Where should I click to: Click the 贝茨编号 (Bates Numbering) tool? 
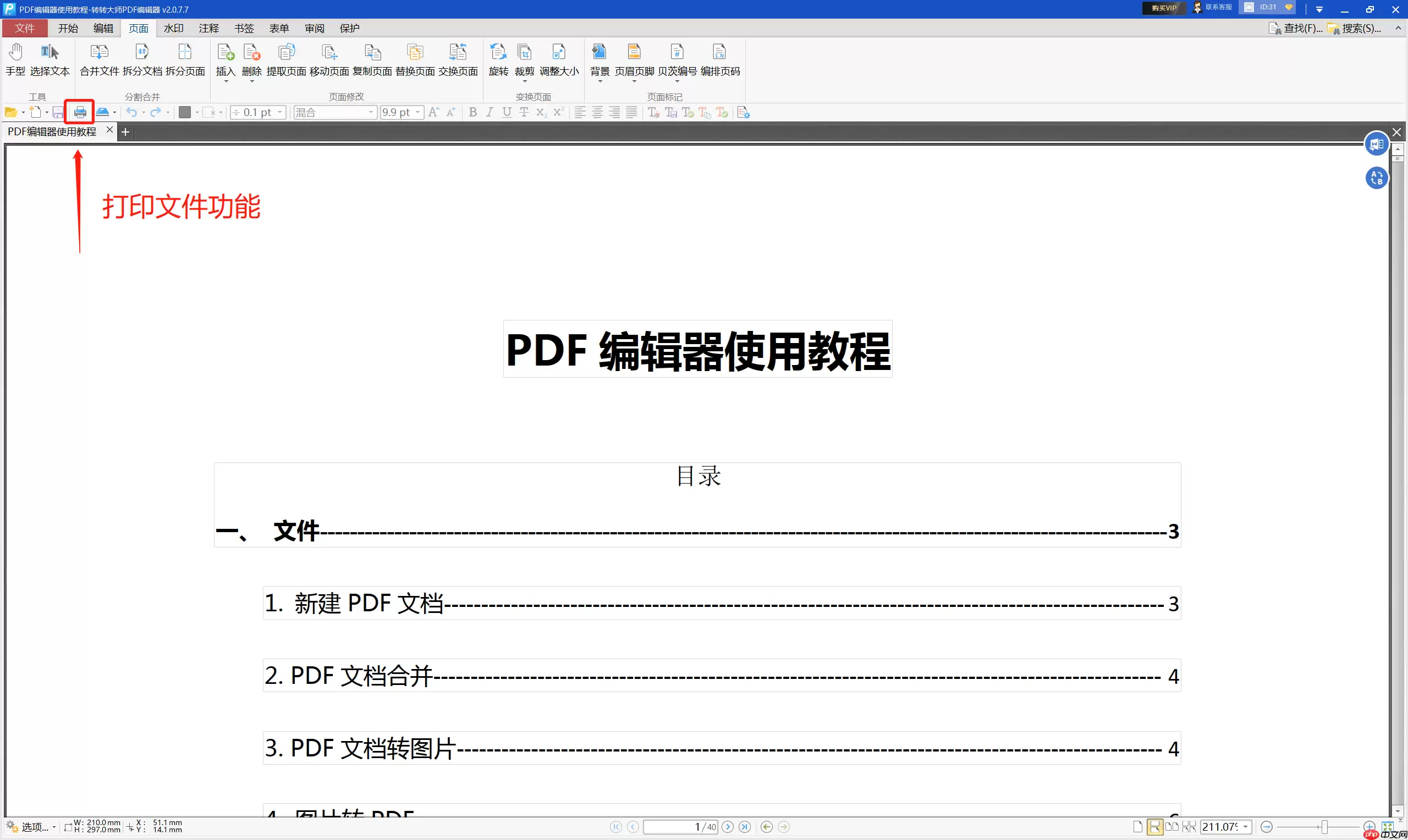pos(677,59)
